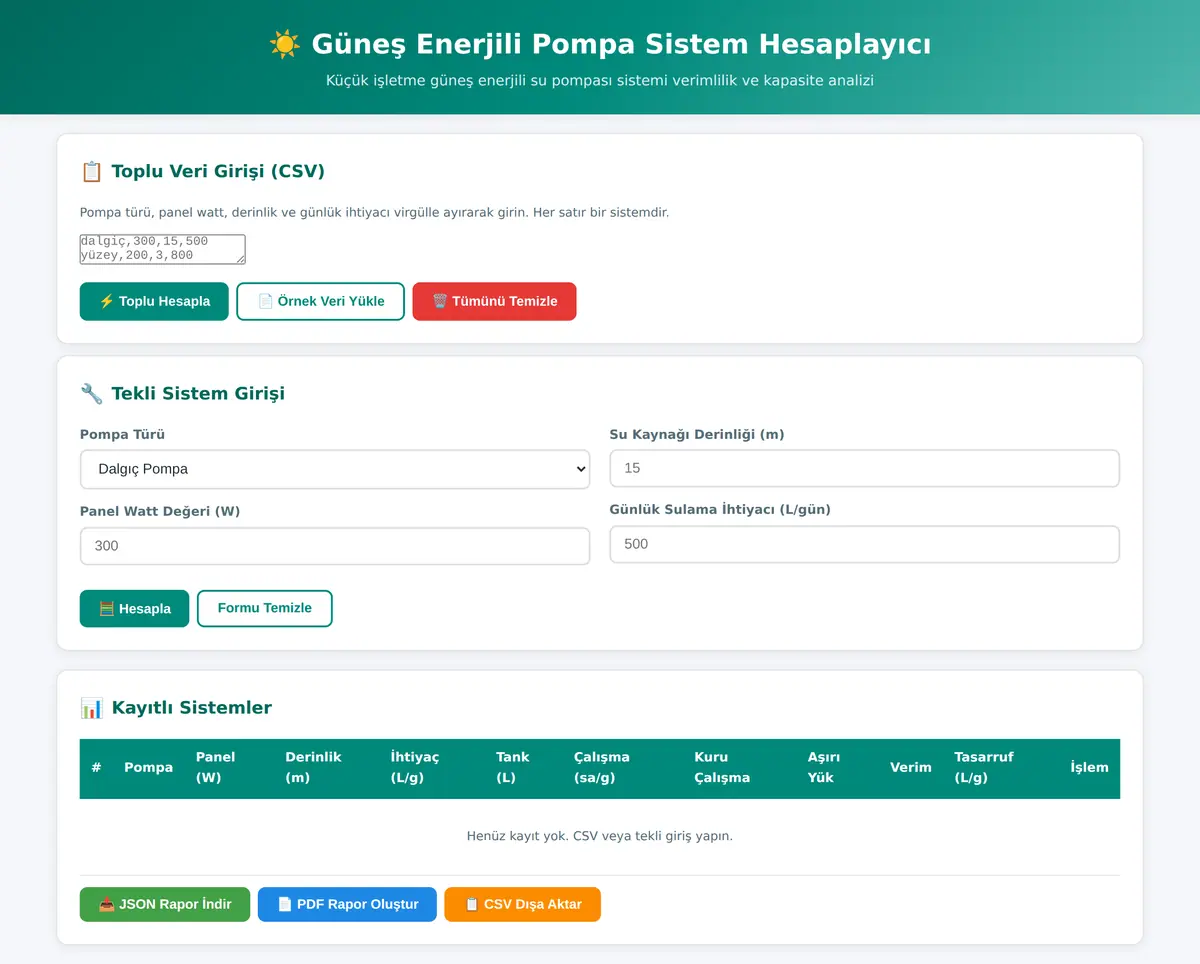This screenshot has width=1200, height=964.
Task: Click the Güneş Enerjili Pompa Sistem Hesaplayıcı title
Action: pyautogui.click(x=621, y=44)
